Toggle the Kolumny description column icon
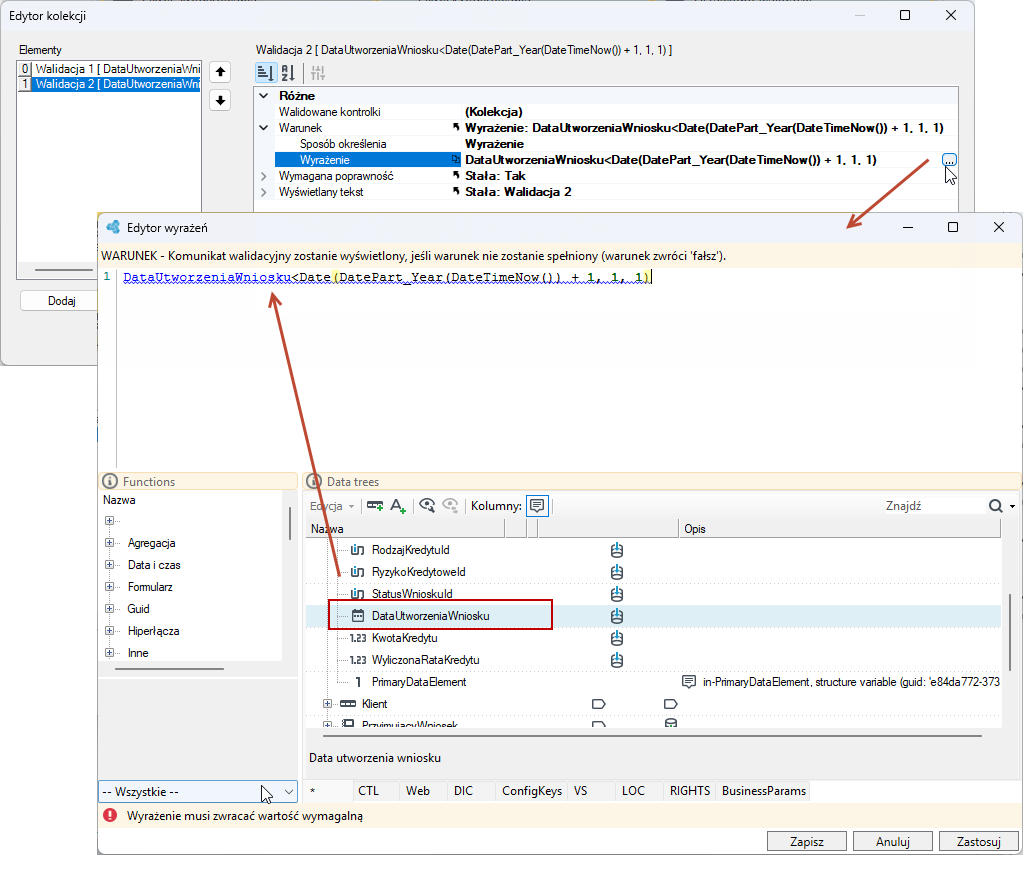1034x869 pixels. pyautogui.click(x=537, y=506)
